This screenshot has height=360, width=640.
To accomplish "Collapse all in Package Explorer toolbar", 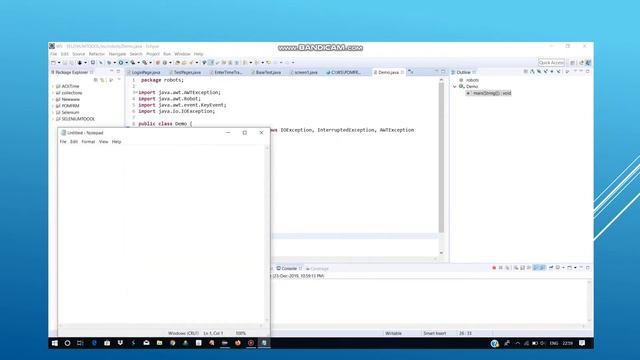I will point(96,80).
